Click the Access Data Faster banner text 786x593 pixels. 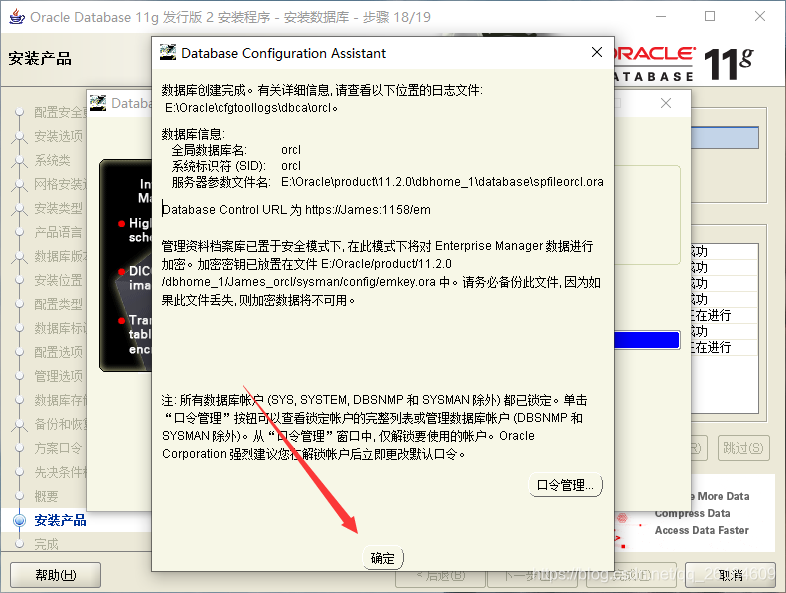click(701, 530)
